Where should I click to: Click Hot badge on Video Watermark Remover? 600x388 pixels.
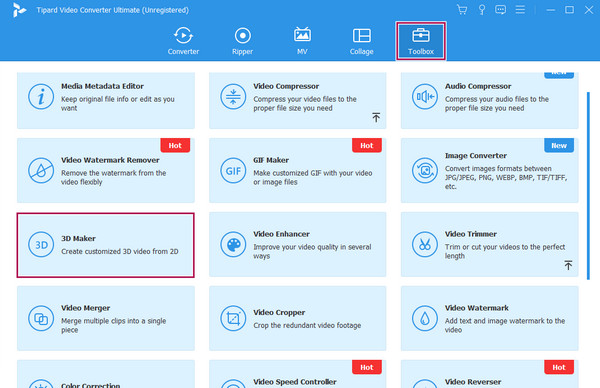pyautogui.click(x=175, y=145)
